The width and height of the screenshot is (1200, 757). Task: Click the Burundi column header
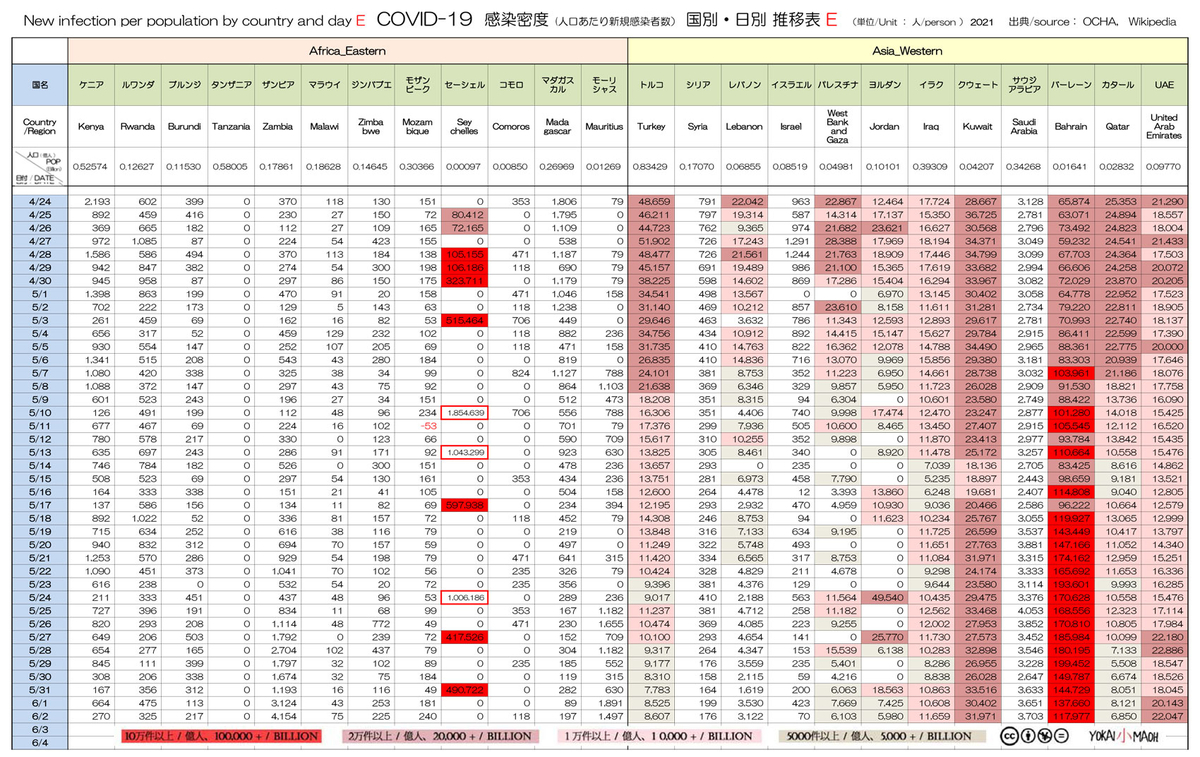(x=184, y=127)
